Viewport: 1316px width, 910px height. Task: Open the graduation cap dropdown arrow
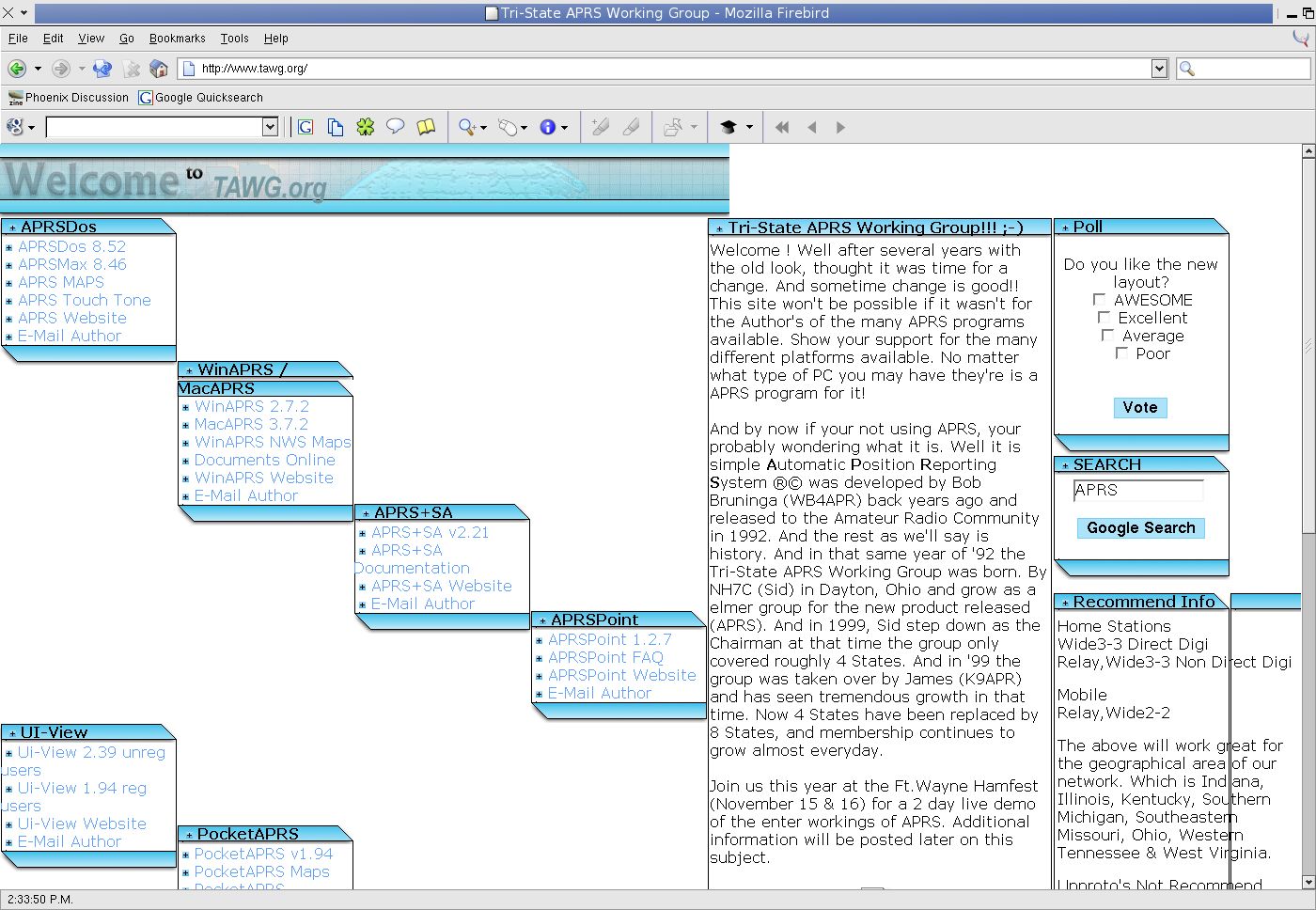(x=749, y=127)
